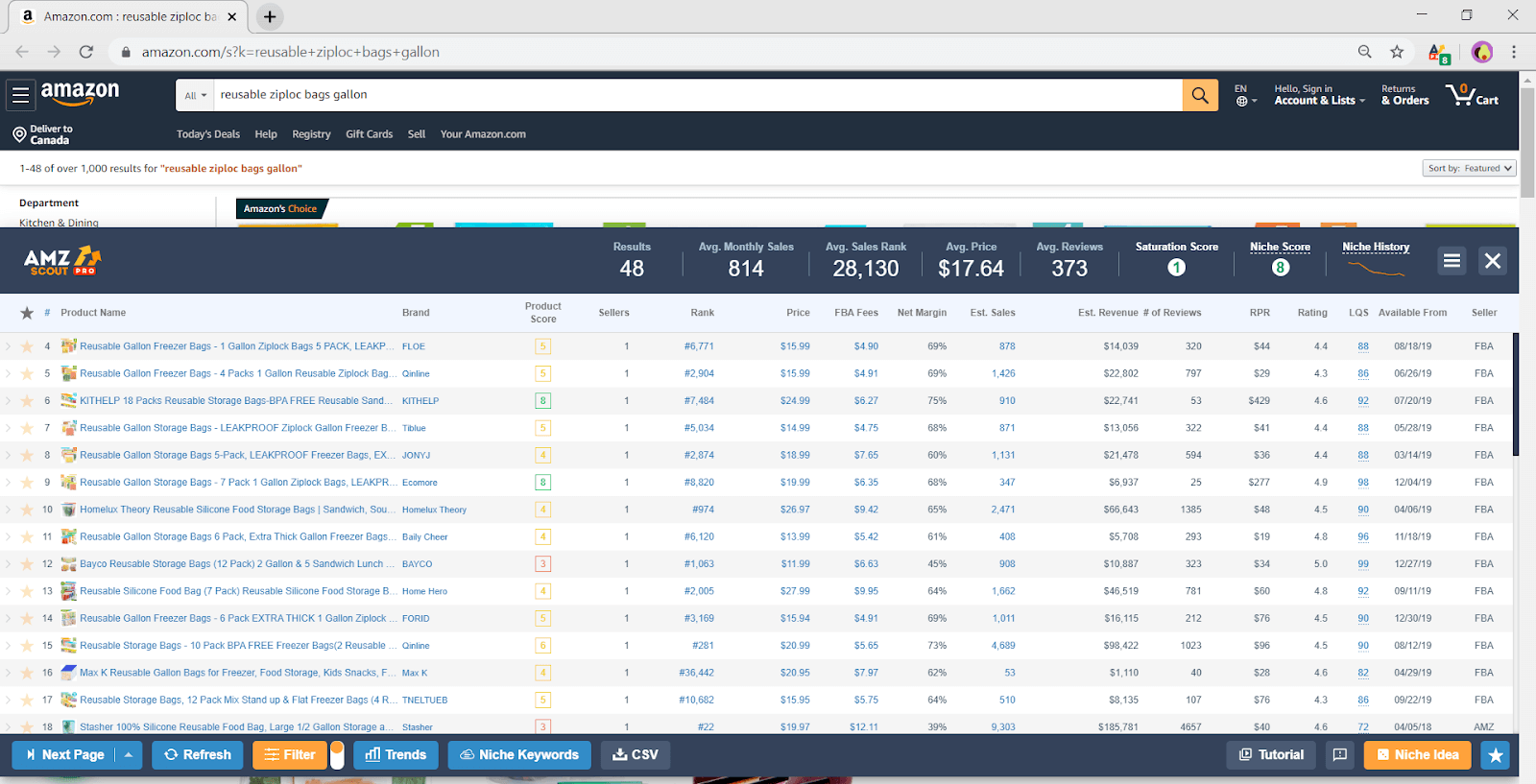Toggle the filter switch next to Filter

(337, 755)
